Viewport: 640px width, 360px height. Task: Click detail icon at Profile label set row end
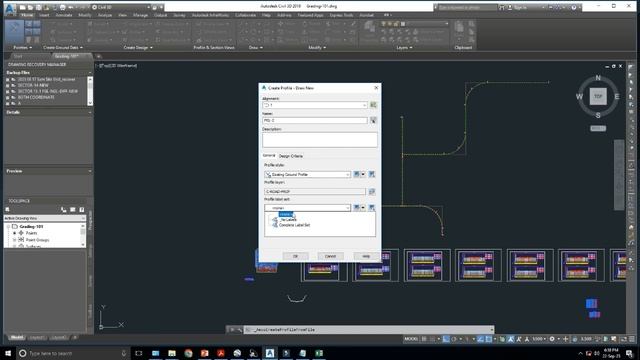click(x=372, y=208)
